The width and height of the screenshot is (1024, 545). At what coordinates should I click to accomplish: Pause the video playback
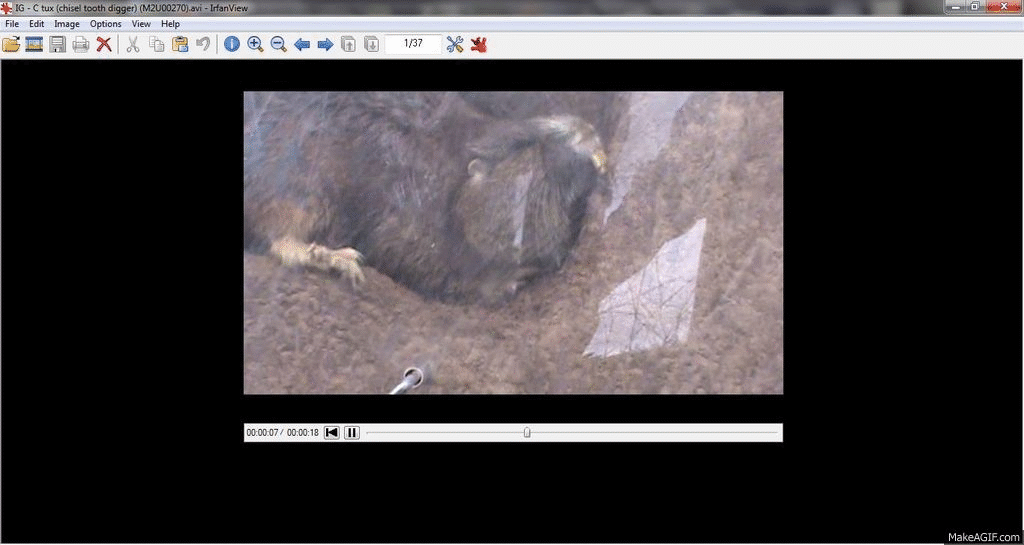(352, 432)
